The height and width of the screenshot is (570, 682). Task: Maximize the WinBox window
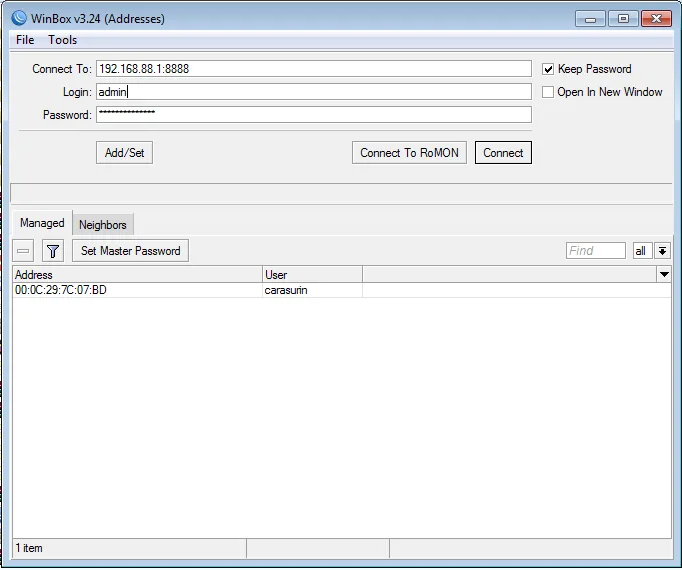pos(622,18)
